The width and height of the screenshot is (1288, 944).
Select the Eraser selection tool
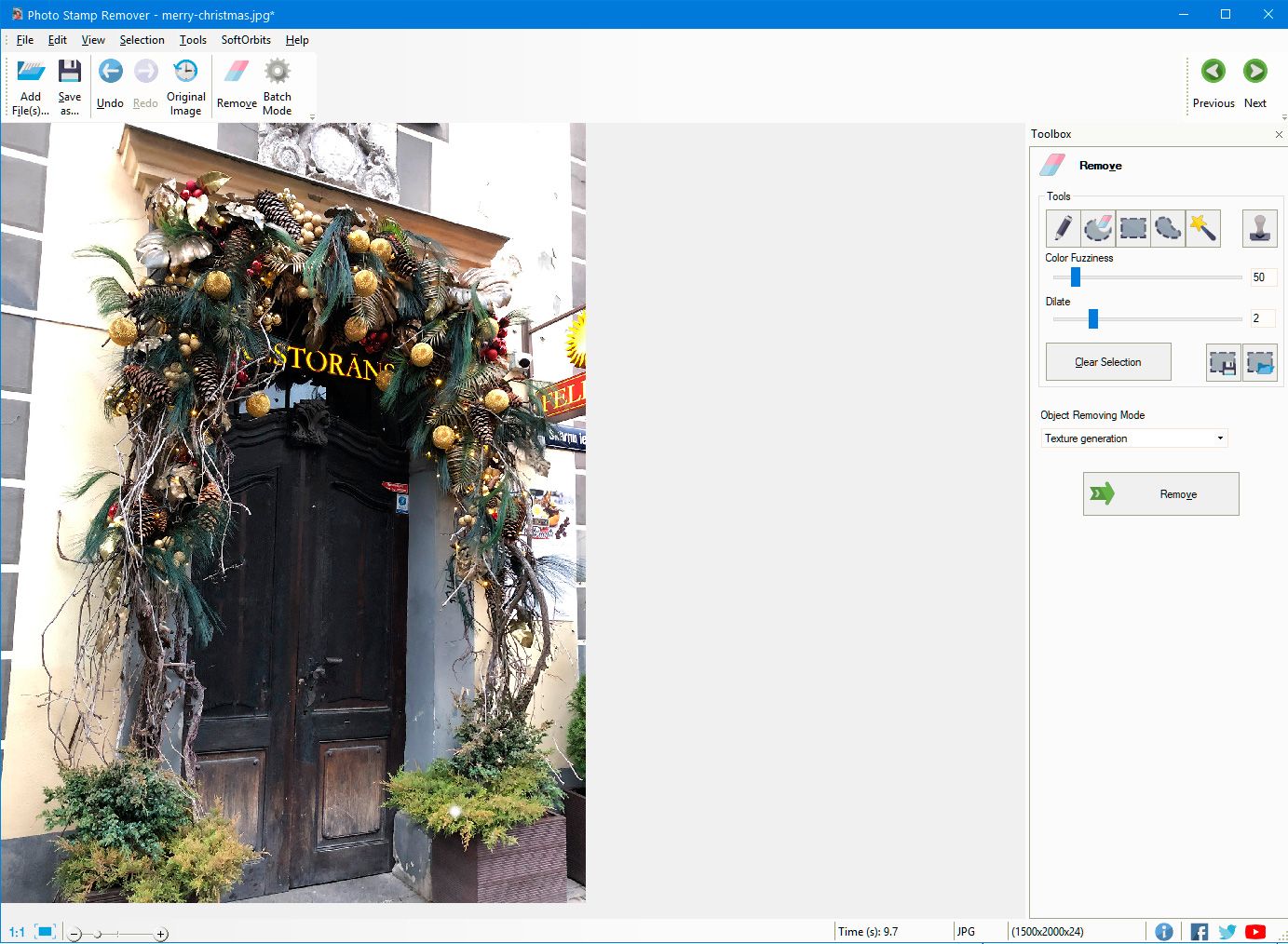1097,228
